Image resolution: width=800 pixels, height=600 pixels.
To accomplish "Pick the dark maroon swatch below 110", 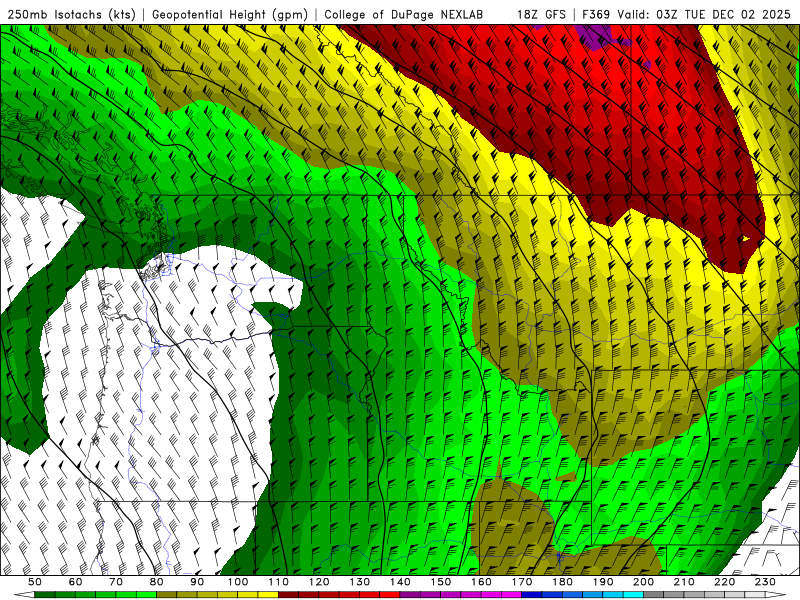I will click(x=288, y=594).
